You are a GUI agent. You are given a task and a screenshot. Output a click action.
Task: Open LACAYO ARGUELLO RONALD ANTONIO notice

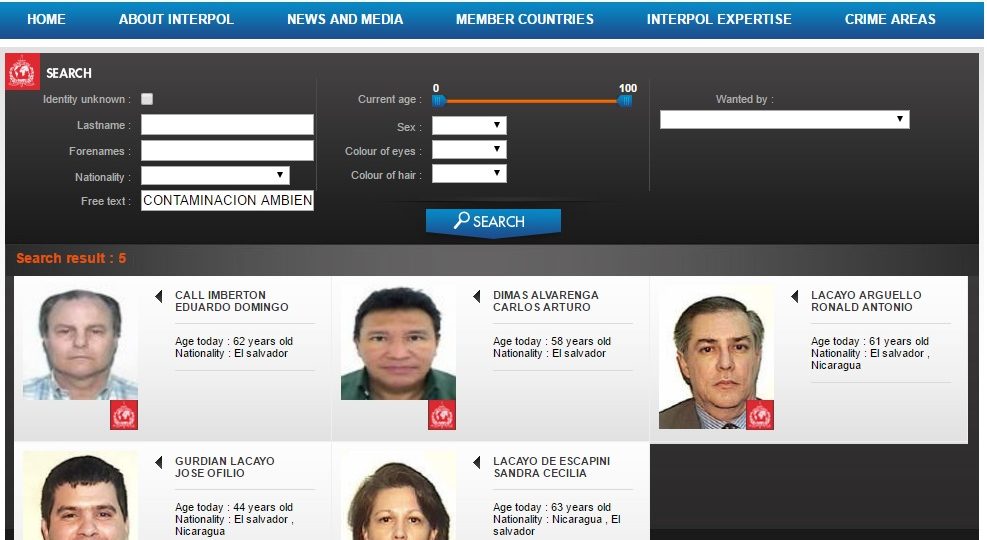(x=866, y=301)
